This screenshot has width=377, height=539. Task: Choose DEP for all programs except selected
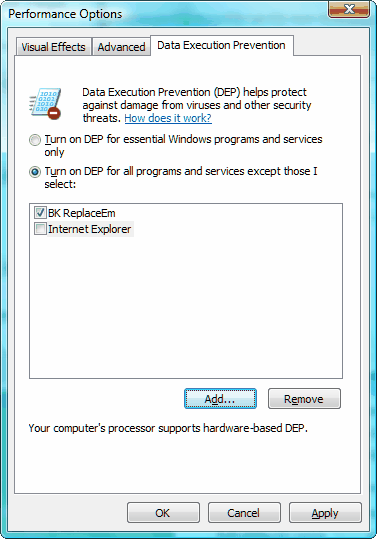(x=35, y=172)
